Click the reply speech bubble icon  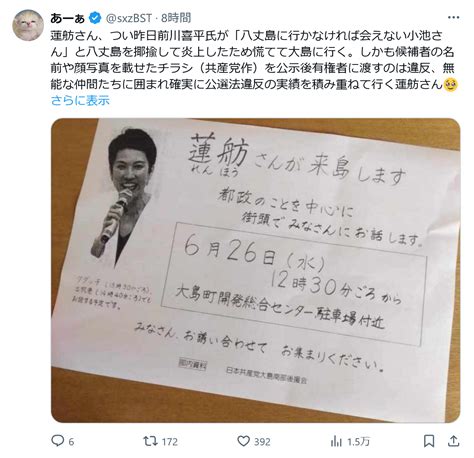(57, 441)
